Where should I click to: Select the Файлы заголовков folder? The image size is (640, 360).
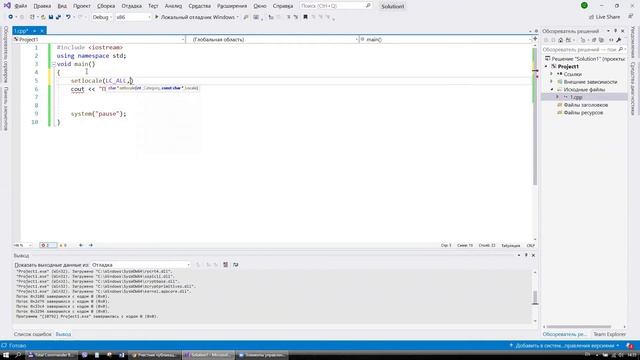click(x=585, y=105)
